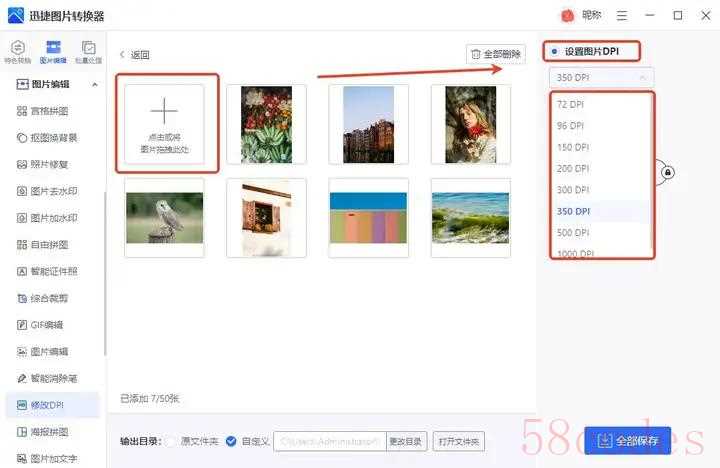Click the 打开文件夹 button

(x=459, y=441)
